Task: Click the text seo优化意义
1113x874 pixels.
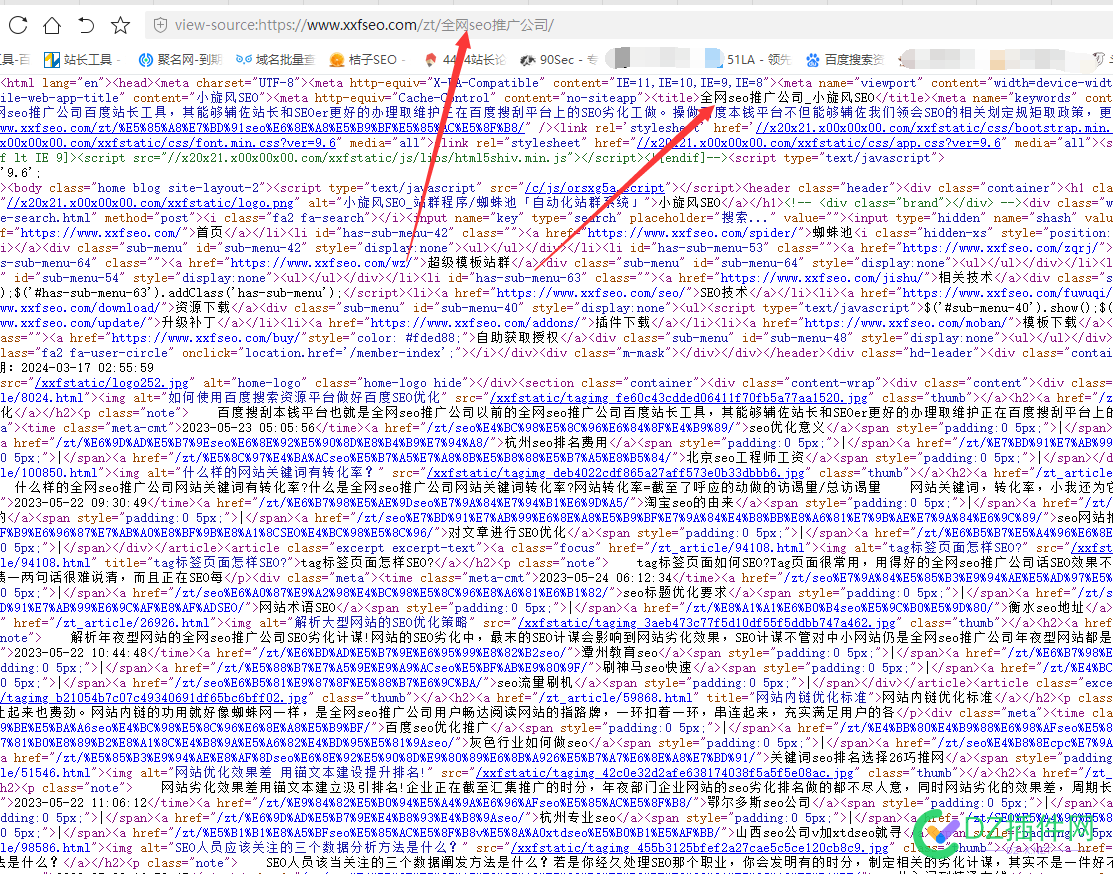Action: (787, 427)
